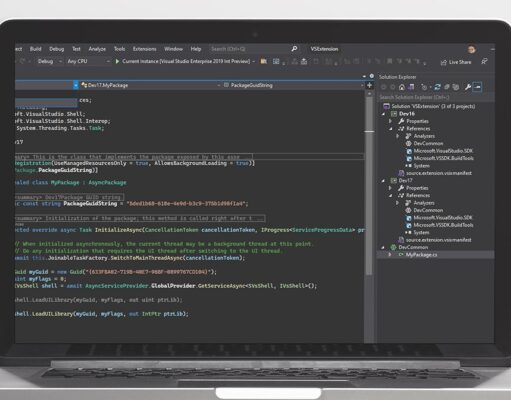Viewport: 511px width, 400px height.
Task: Open the project navigation dropdown blue arrow
Action: 76,85
